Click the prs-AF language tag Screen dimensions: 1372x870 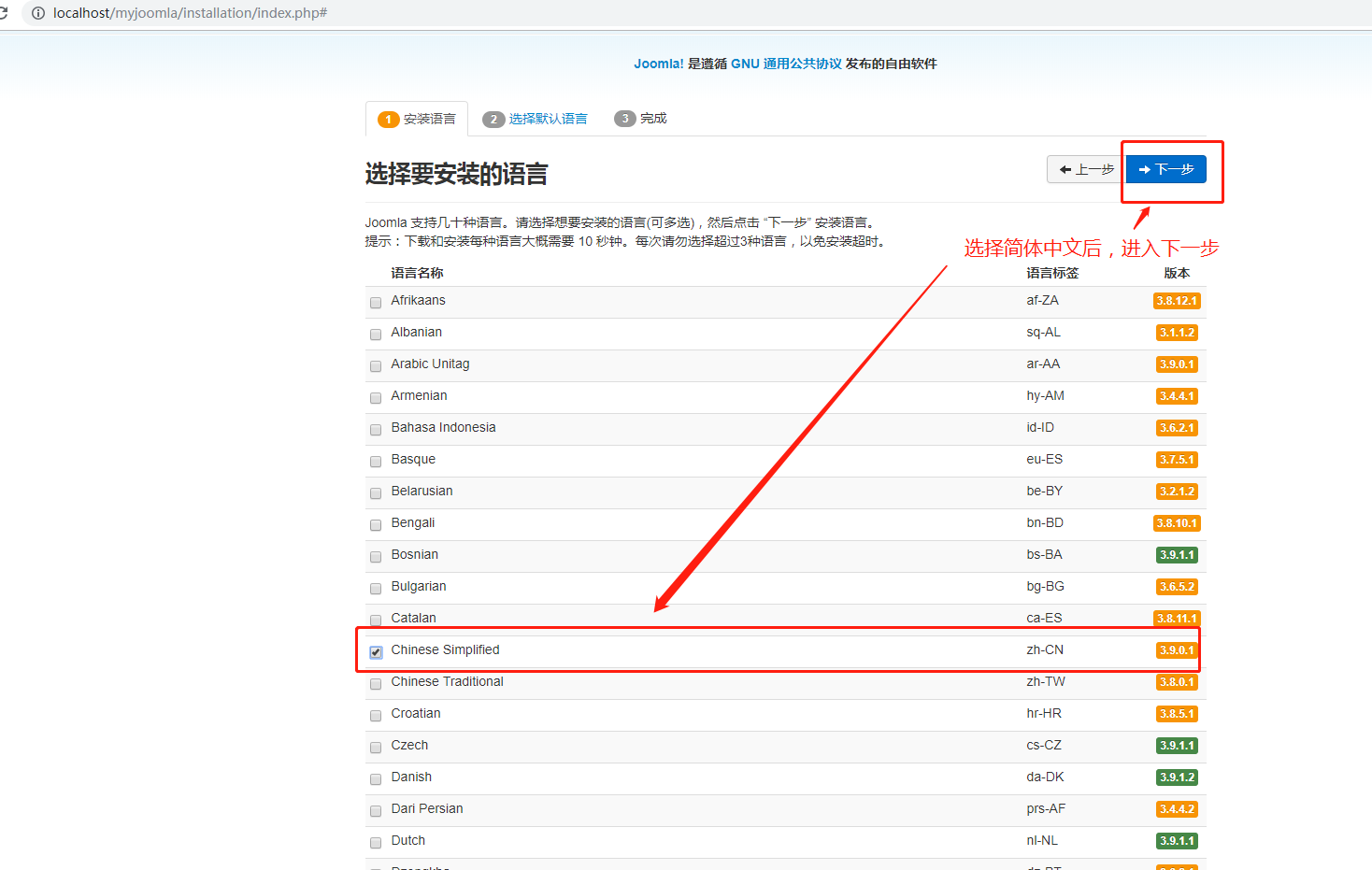pyautogui.click(x=1046, y=808)
